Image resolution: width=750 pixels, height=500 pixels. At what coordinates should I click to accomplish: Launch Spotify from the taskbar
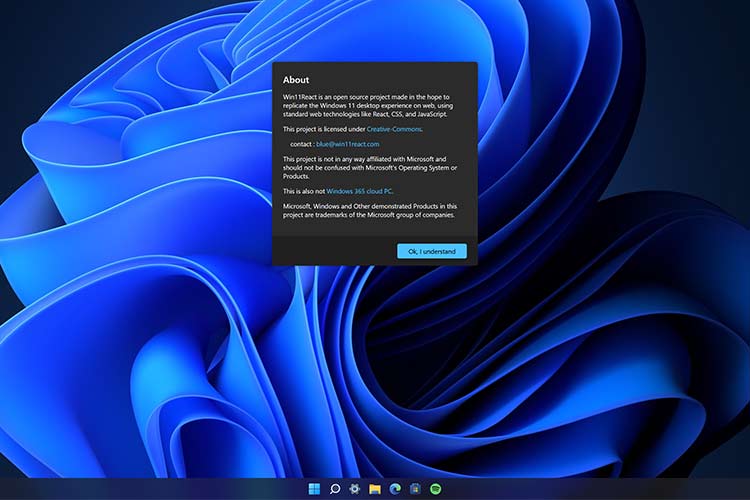pyautogui.click(x=436, y=489)
